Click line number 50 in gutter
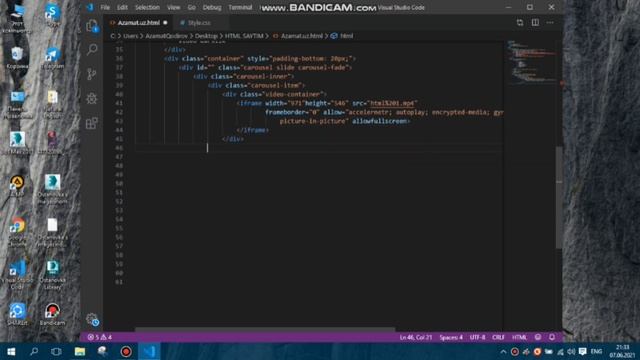Viewport: 640px width, 360px height. 119,183
